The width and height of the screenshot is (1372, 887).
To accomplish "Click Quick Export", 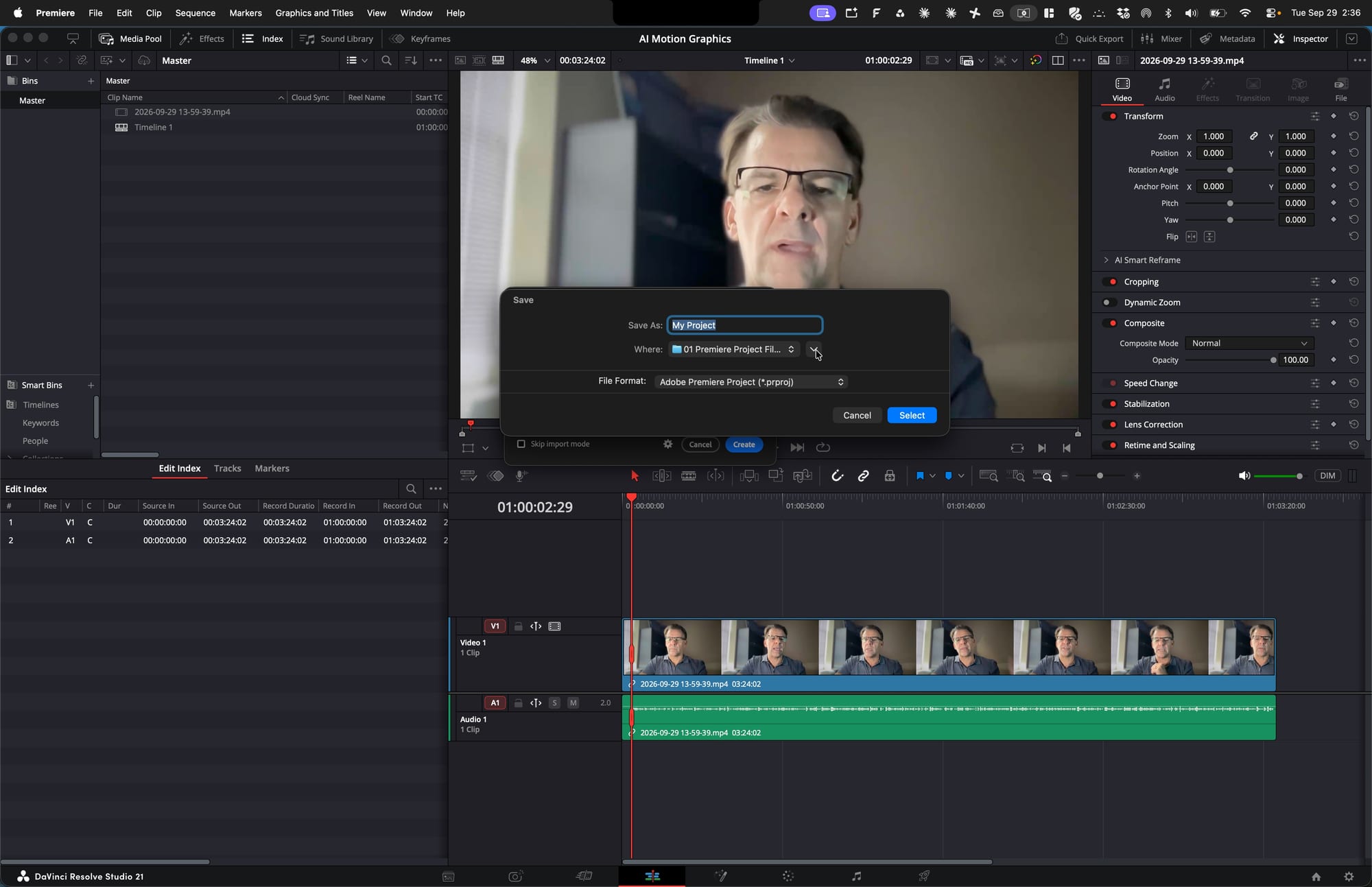I will [x=1089, y=39].
